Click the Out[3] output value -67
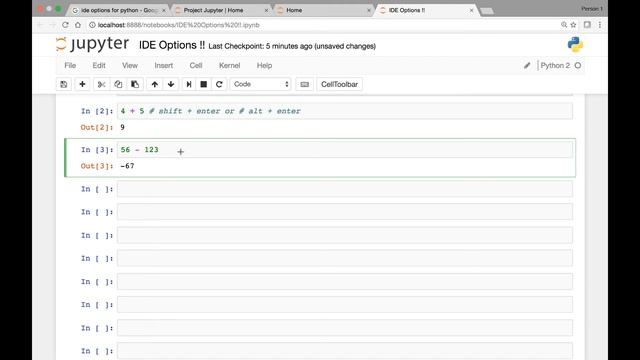Viewport: 640px width, 360px height. [127, 166]
